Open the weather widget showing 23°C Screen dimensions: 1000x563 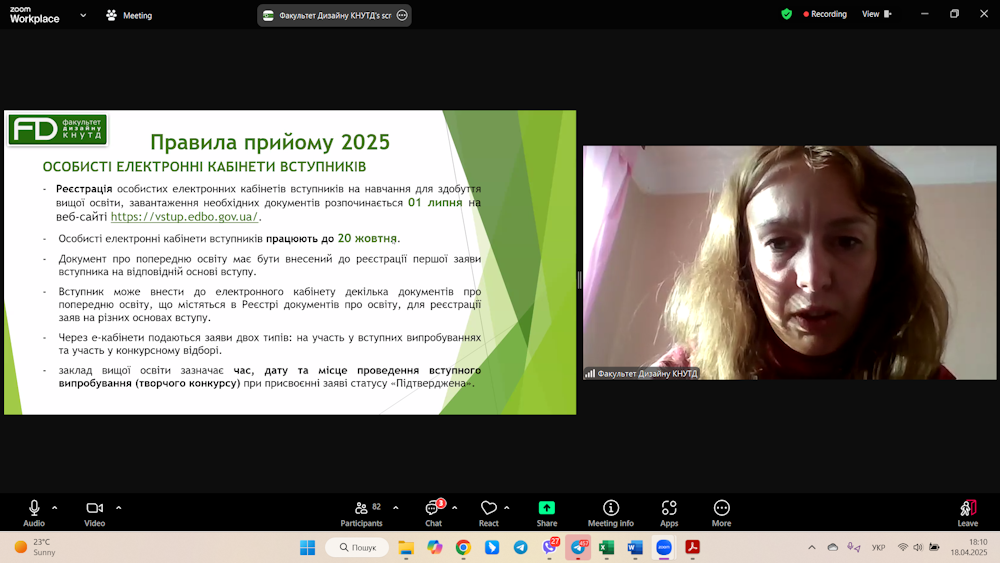point(36,547)
